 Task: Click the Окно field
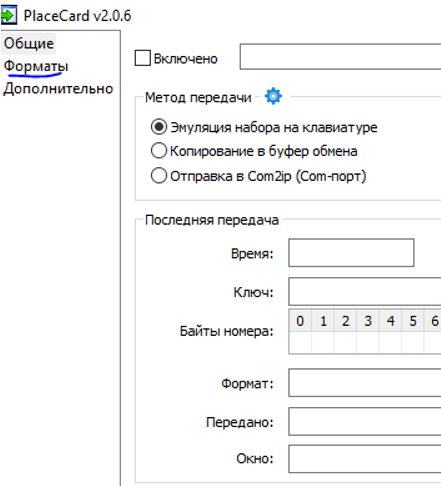point(365,459)
